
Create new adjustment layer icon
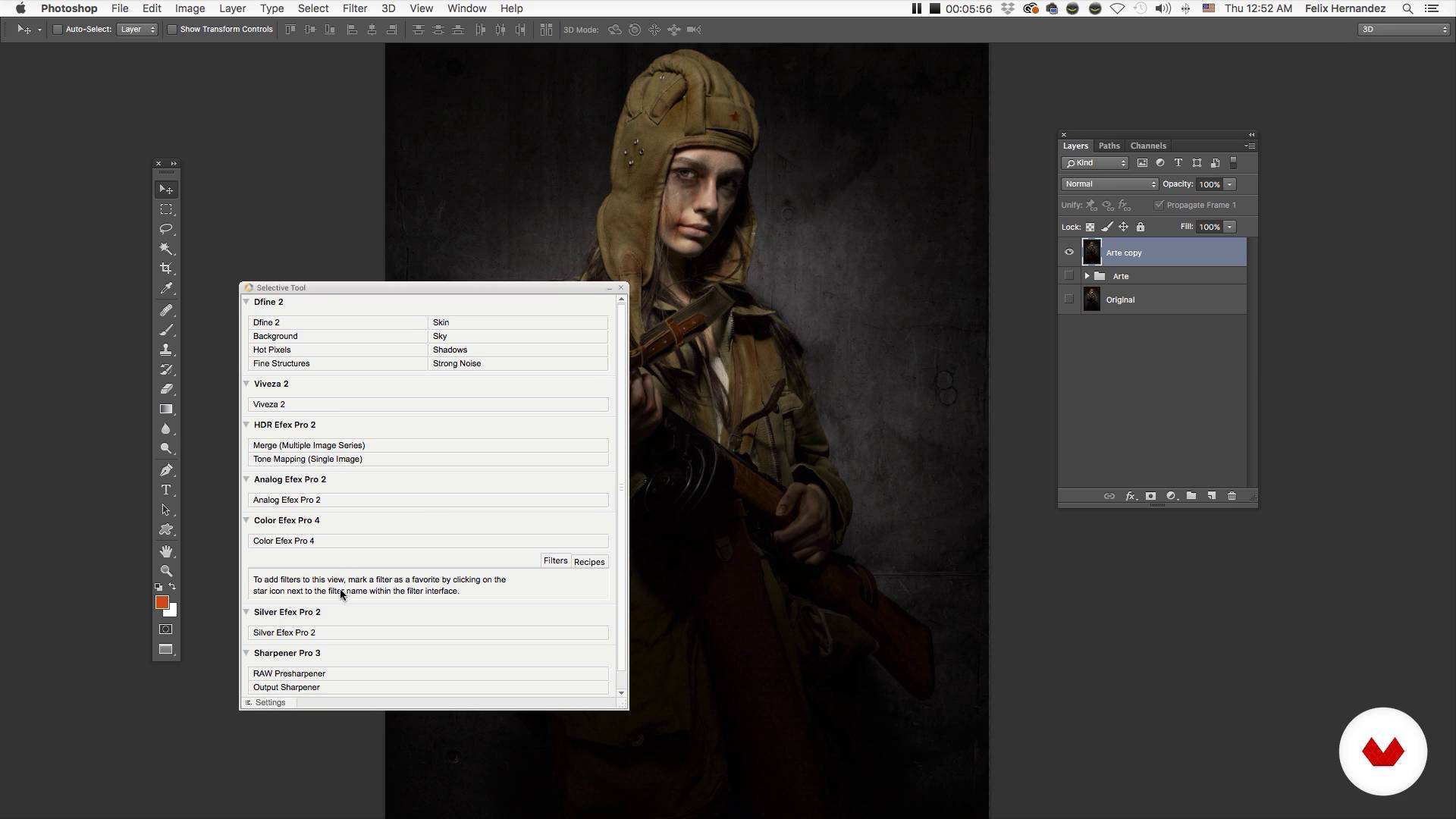(x=1171, y=496)
